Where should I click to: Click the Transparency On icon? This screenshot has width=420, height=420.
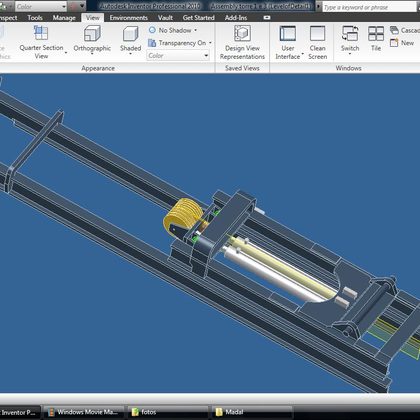(152, 43)
